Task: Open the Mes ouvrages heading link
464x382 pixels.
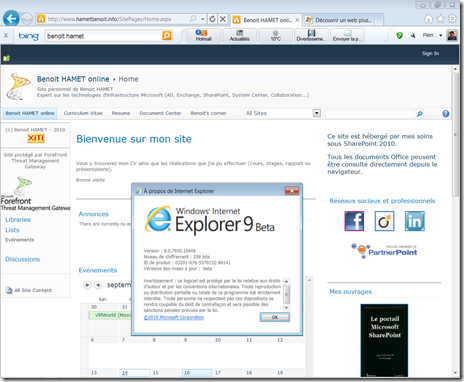Action: 350,292
